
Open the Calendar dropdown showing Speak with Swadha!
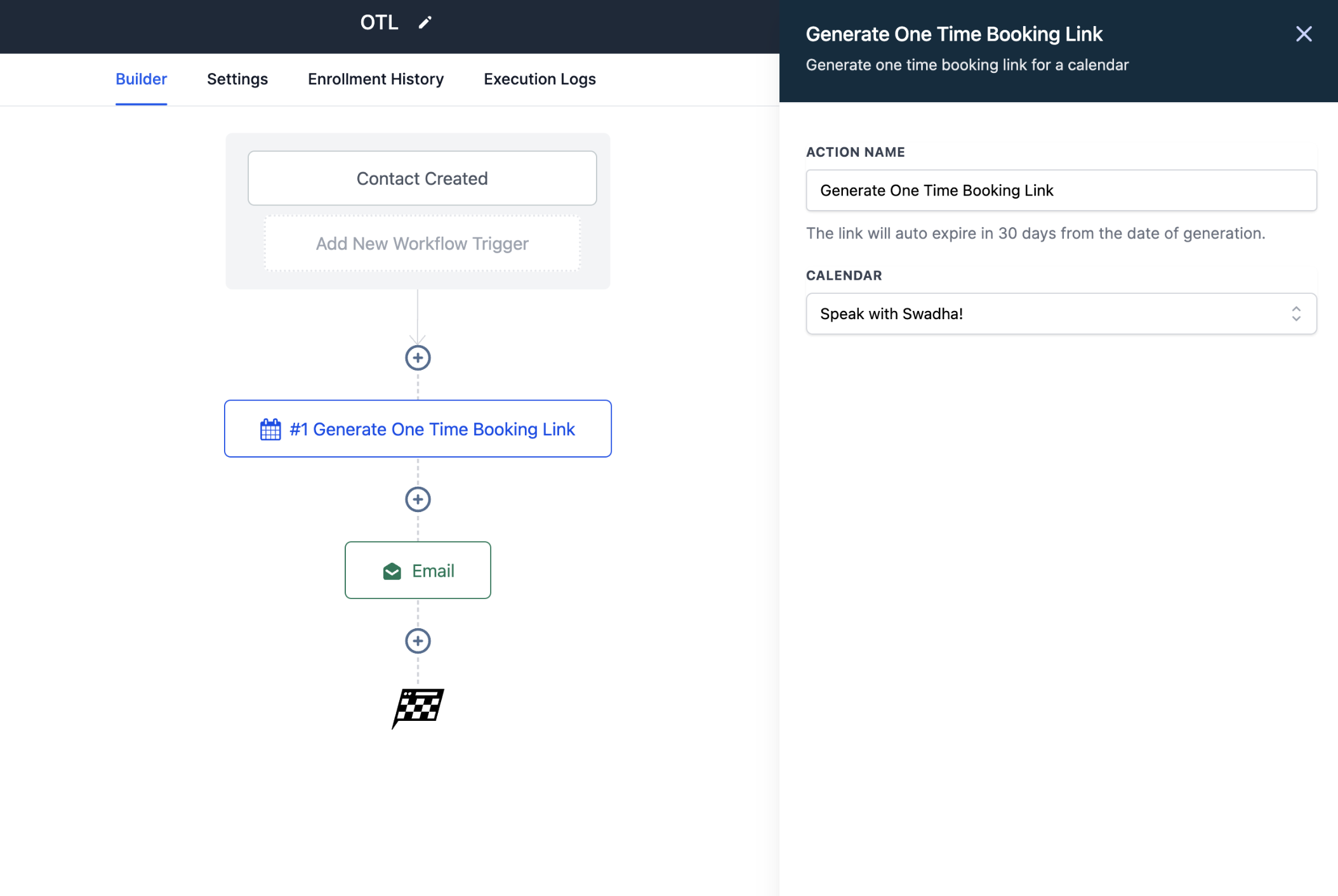tap(1061, 313)
